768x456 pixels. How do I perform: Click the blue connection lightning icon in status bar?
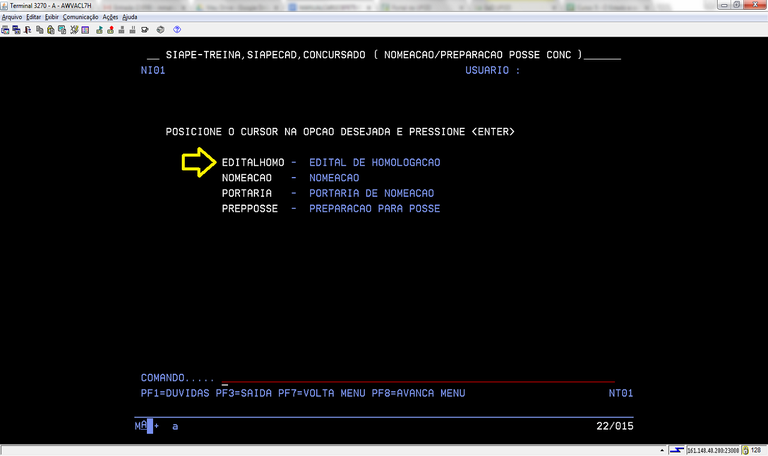[x=676, y=450]
